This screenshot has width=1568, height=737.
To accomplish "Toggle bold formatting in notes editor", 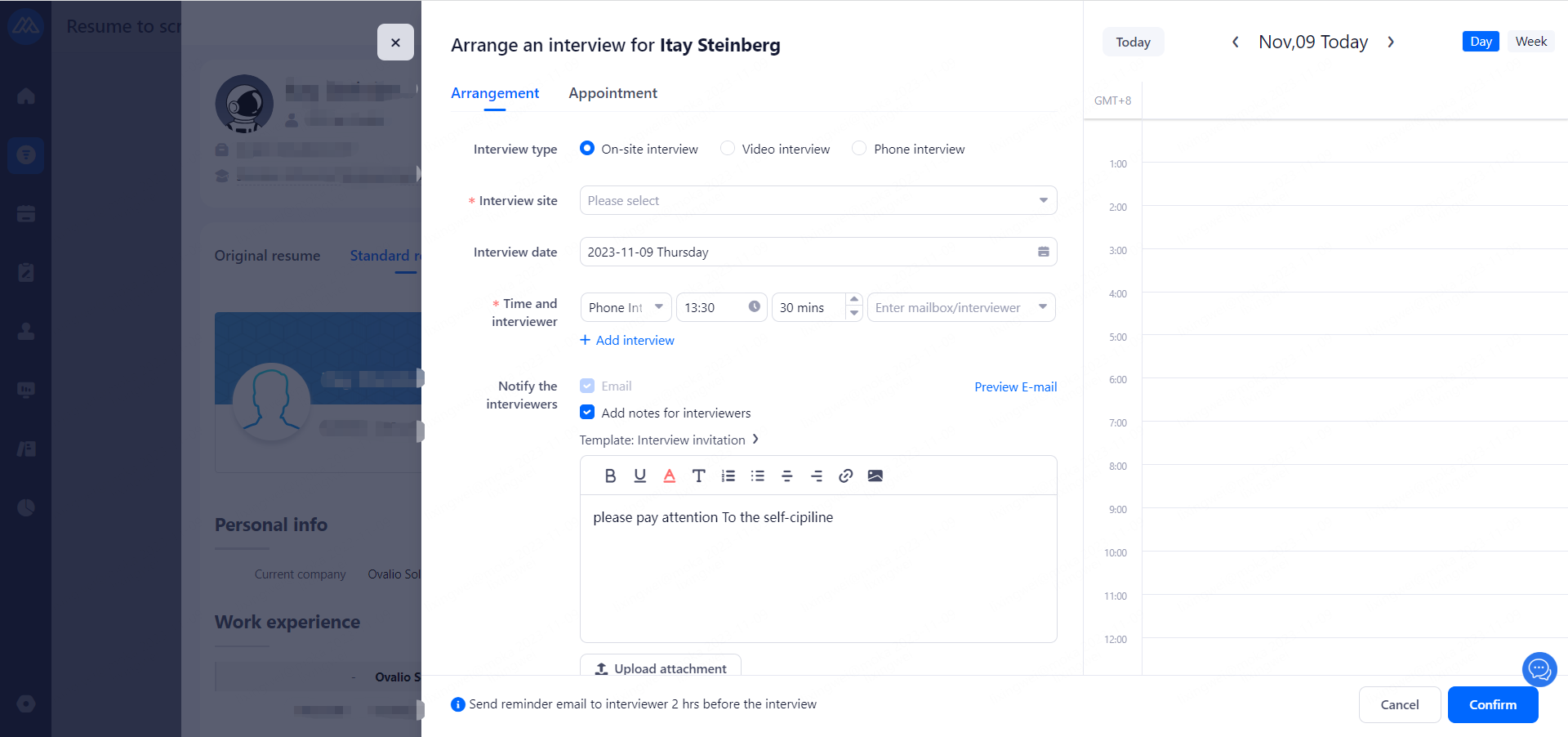I will (610, 476).
